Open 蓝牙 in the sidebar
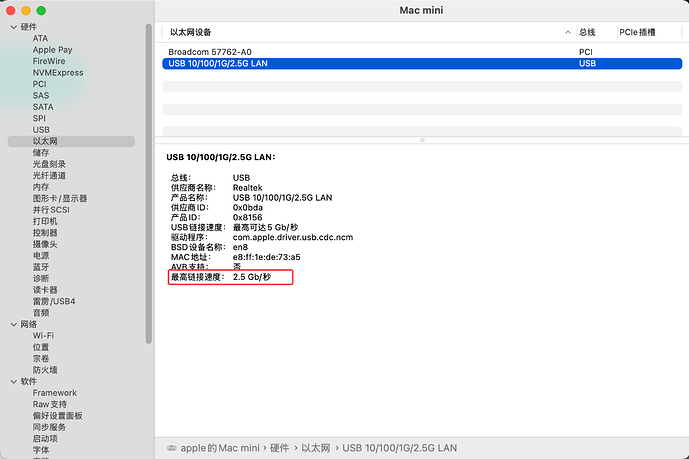Viewport: 689px width, 459px height. (x=41, y=267)
